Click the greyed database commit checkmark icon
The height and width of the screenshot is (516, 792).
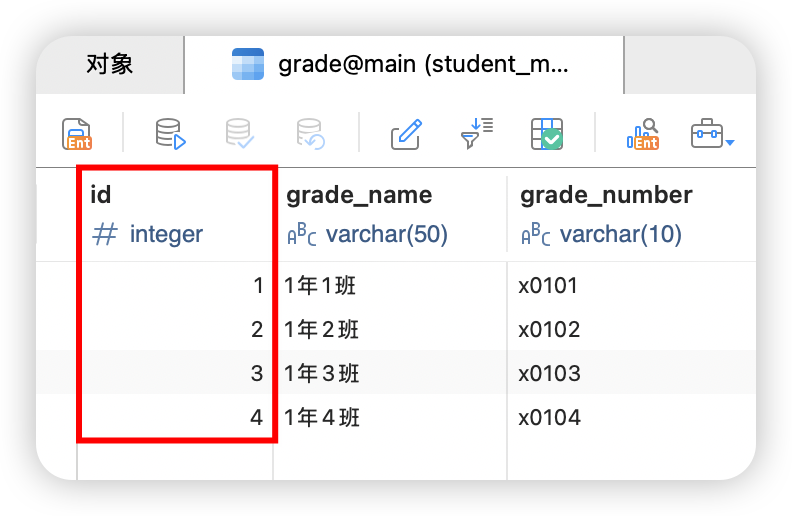point(239,134)
